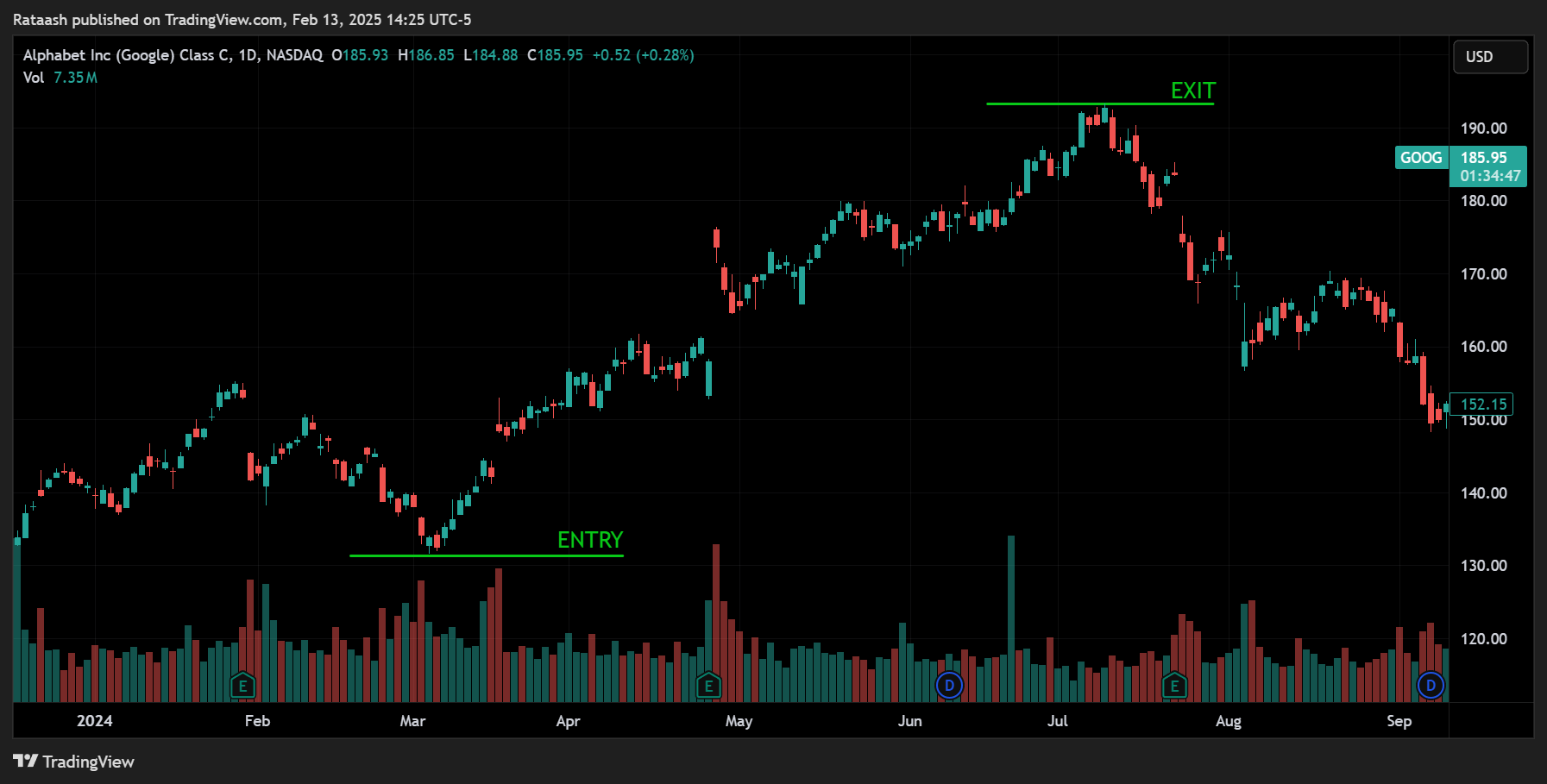Click the May label on time axis
The height and width of the screenshot is (784, 1547).
[739, 721]
